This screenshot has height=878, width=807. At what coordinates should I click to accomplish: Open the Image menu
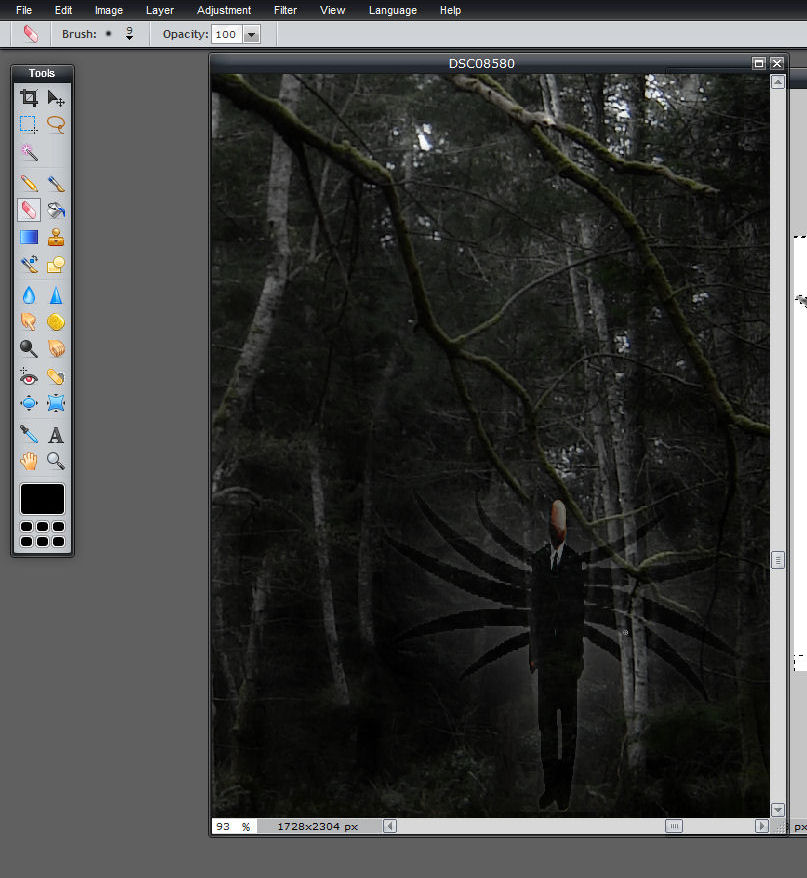pos(109,10)
